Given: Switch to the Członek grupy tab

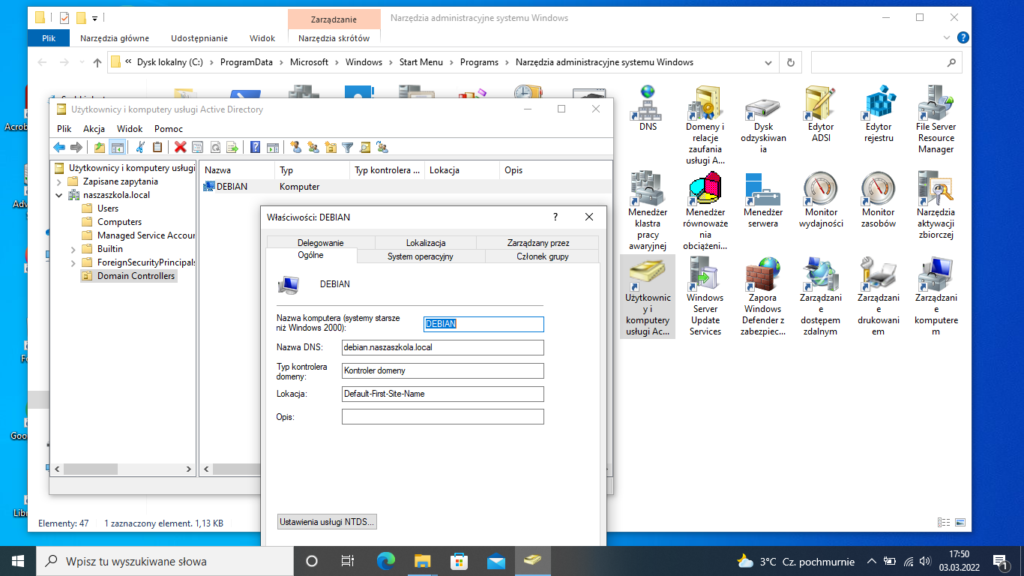Looking at the screenshot, I should (541, 256).
